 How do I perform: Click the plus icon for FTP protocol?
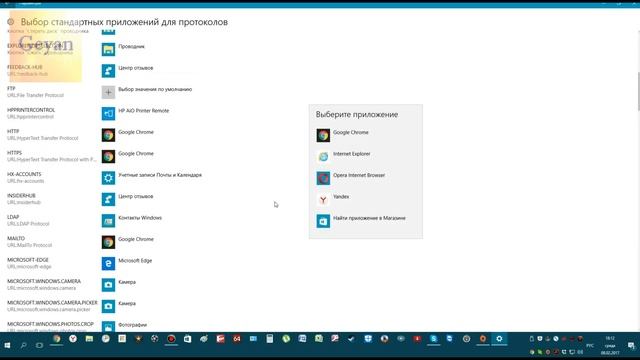[x=108, y=92]
